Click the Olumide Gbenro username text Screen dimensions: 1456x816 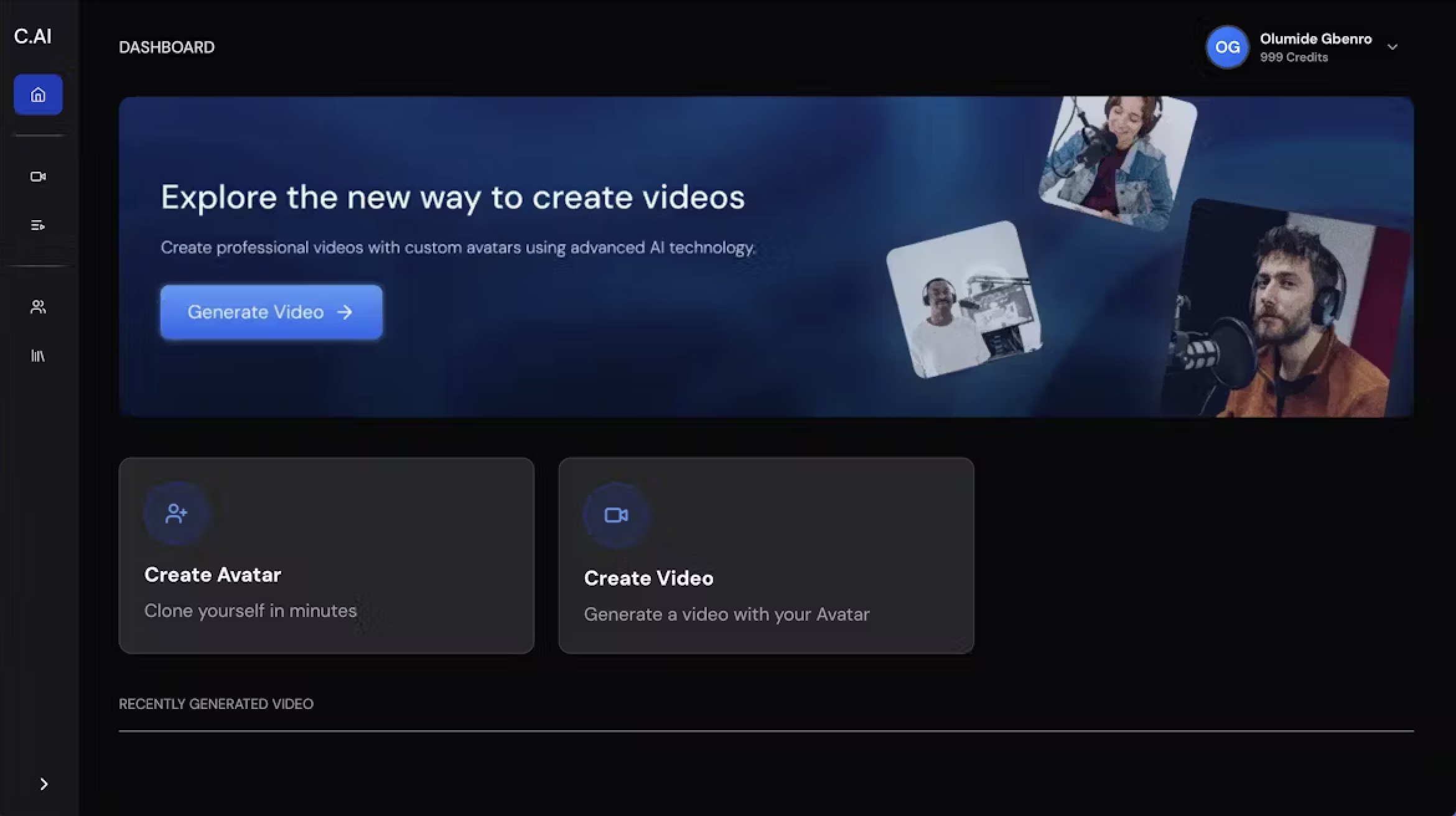1315,39
